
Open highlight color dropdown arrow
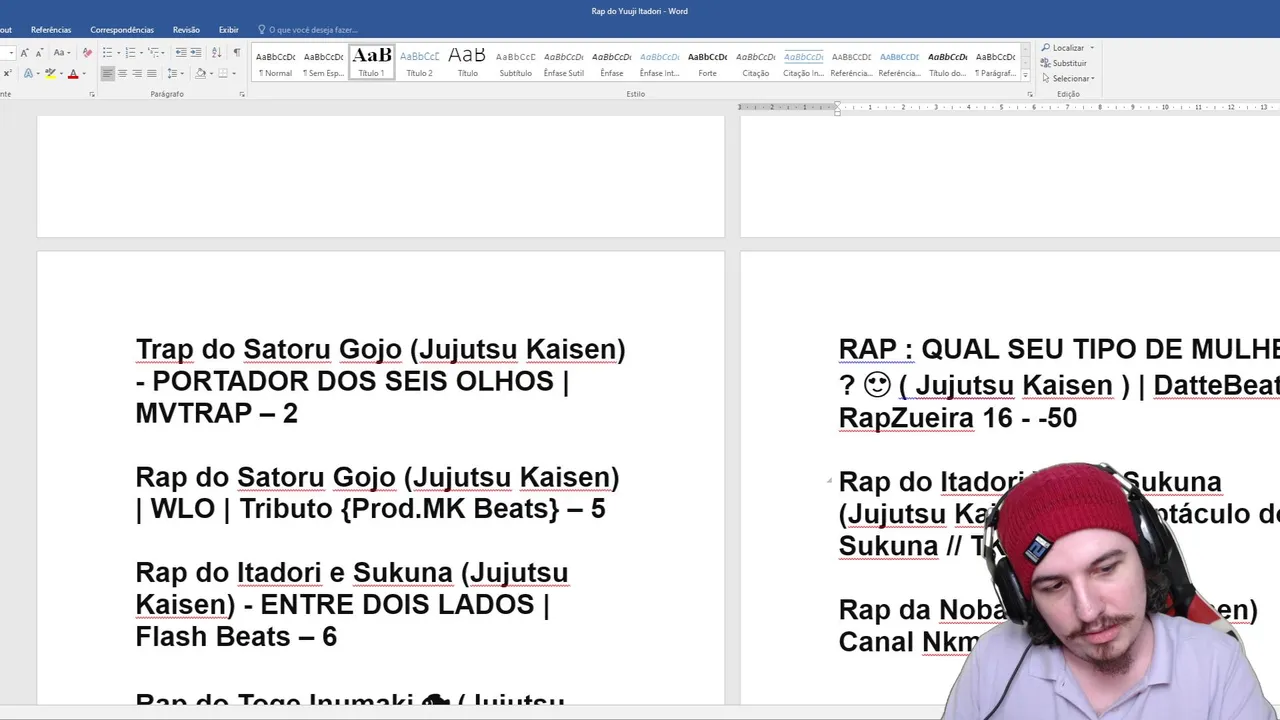61,74
